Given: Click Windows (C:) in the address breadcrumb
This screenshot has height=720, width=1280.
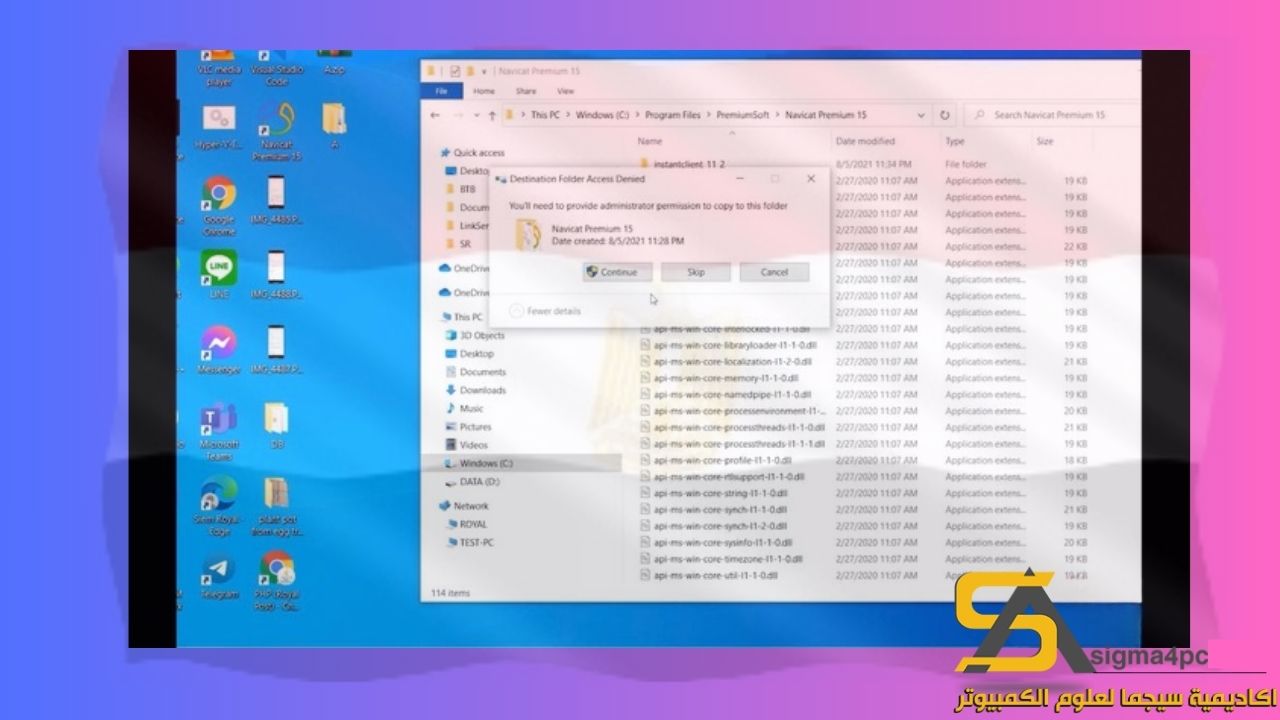Looking at the screenshot, I should tap(602, 115).
